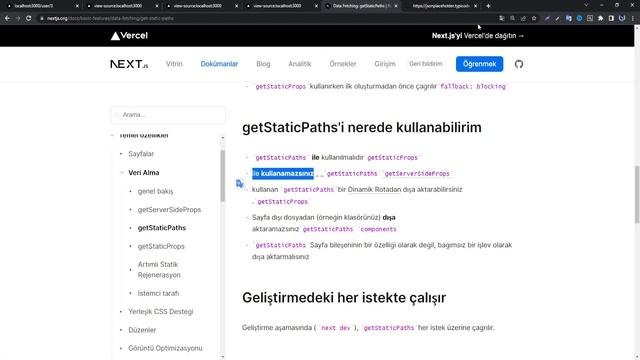This screenshot has height=360, width=640.
Task: Click the NEXT.js logo
Action: (129, 64)
